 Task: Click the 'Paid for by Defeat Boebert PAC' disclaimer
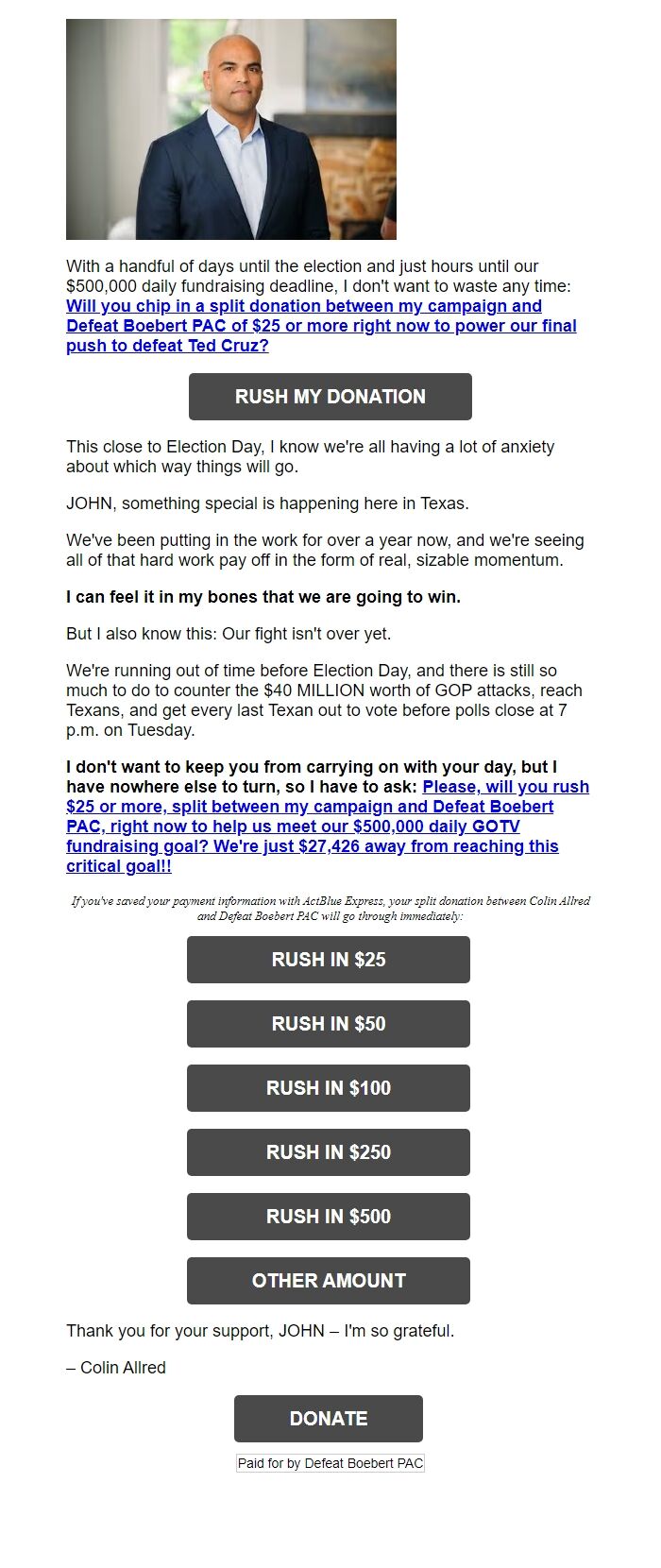click(329, 1463)
